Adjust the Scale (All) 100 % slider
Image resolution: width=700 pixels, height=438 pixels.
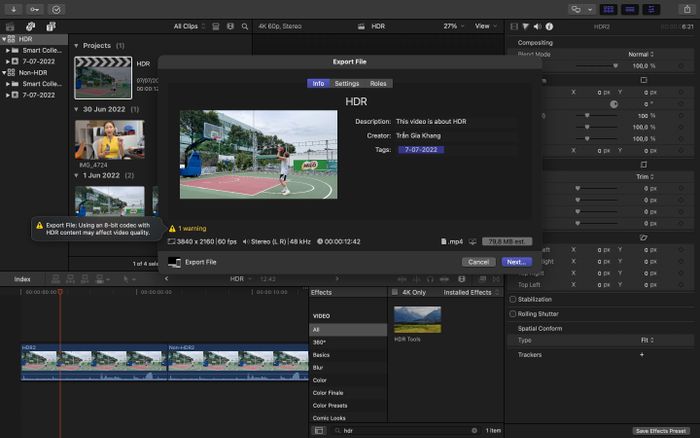coord(596,116)
